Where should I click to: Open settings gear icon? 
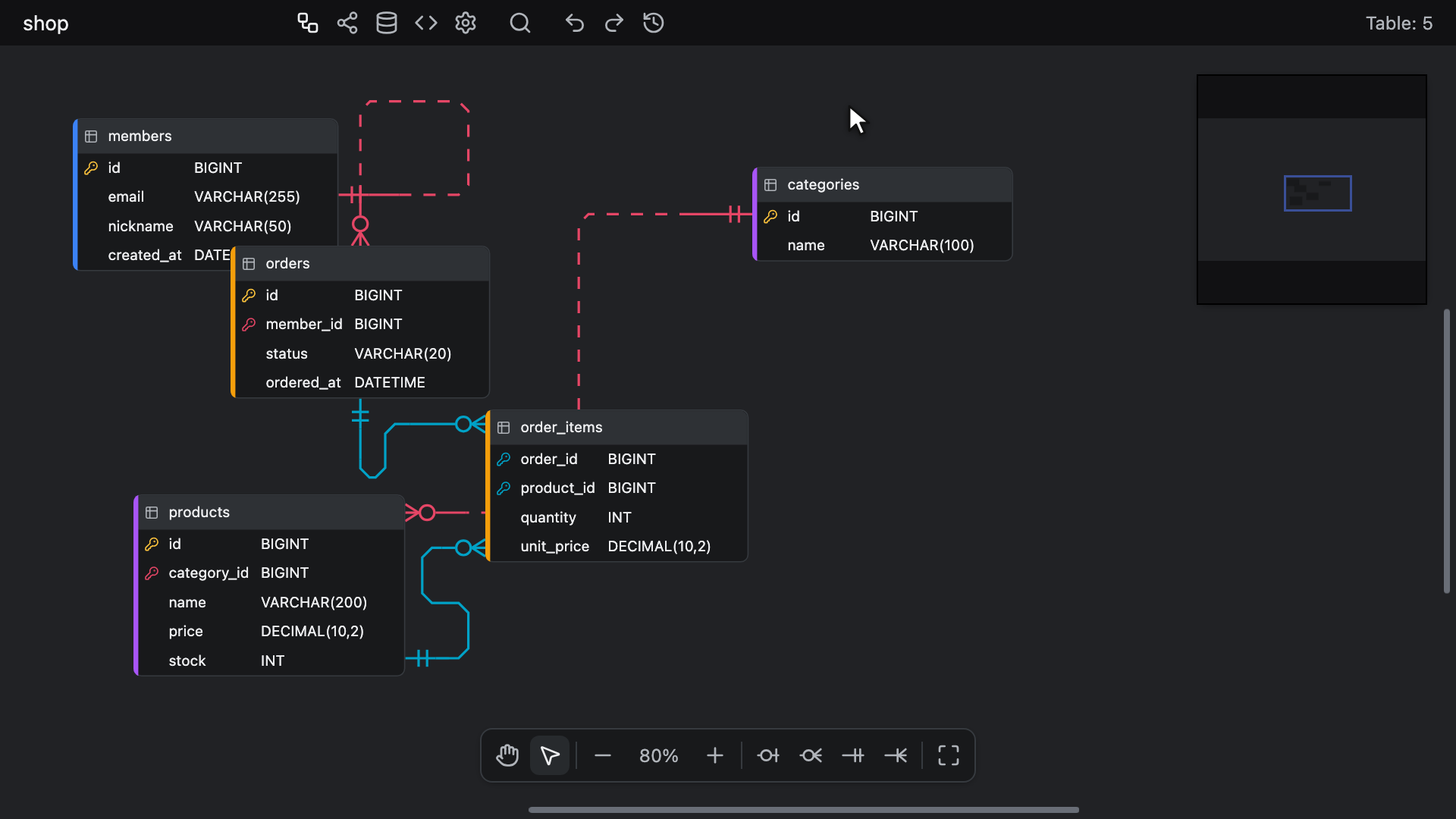click(466, 23)
